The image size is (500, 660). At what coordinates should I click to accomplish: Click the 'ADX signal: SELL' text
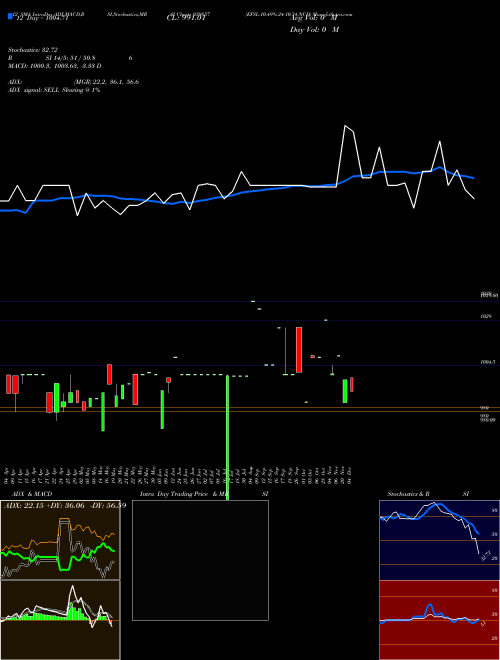(54, 90)
